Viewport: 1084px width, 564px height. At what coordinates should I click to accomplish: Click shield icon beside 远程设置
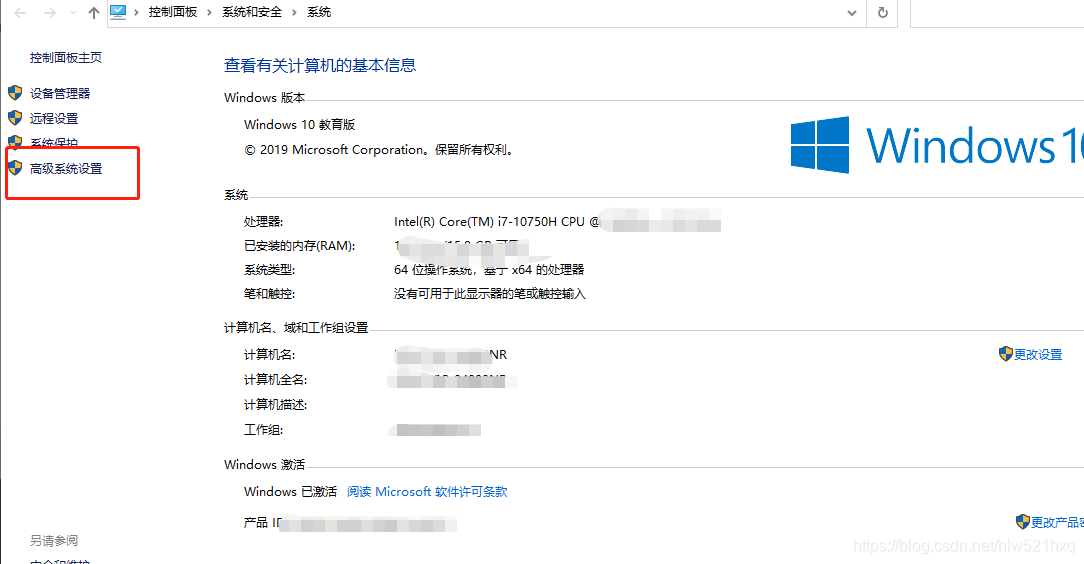[x=15, y=118]
